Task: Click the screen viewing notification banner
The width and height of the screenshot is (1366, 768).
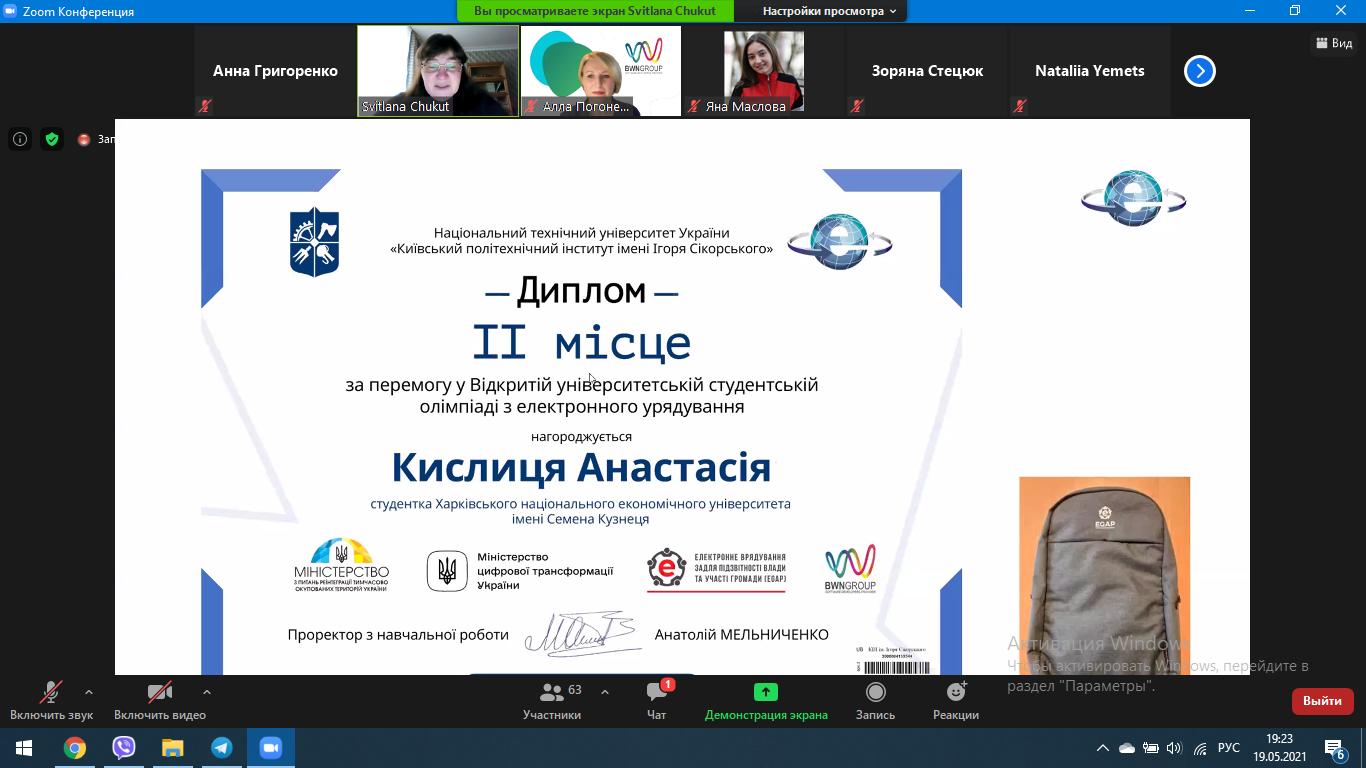Action: (x=595, y=11)
